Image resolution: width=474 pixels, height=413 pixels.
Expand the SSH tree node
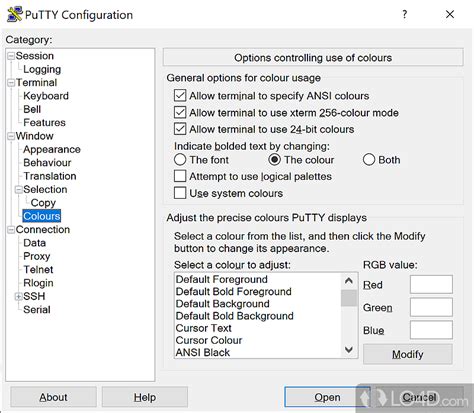coord(19,296)
